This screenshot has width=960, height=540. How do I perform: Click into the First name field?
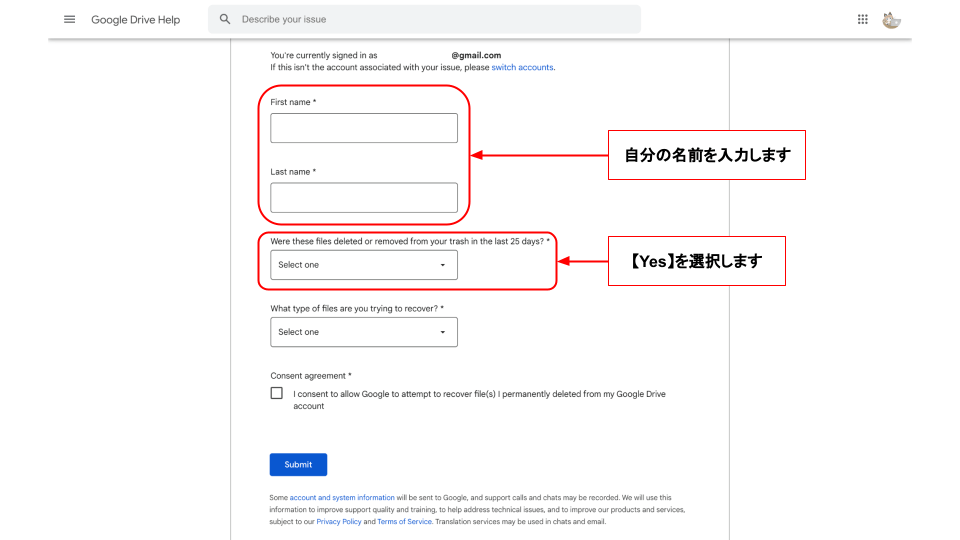tap(363, 128)
